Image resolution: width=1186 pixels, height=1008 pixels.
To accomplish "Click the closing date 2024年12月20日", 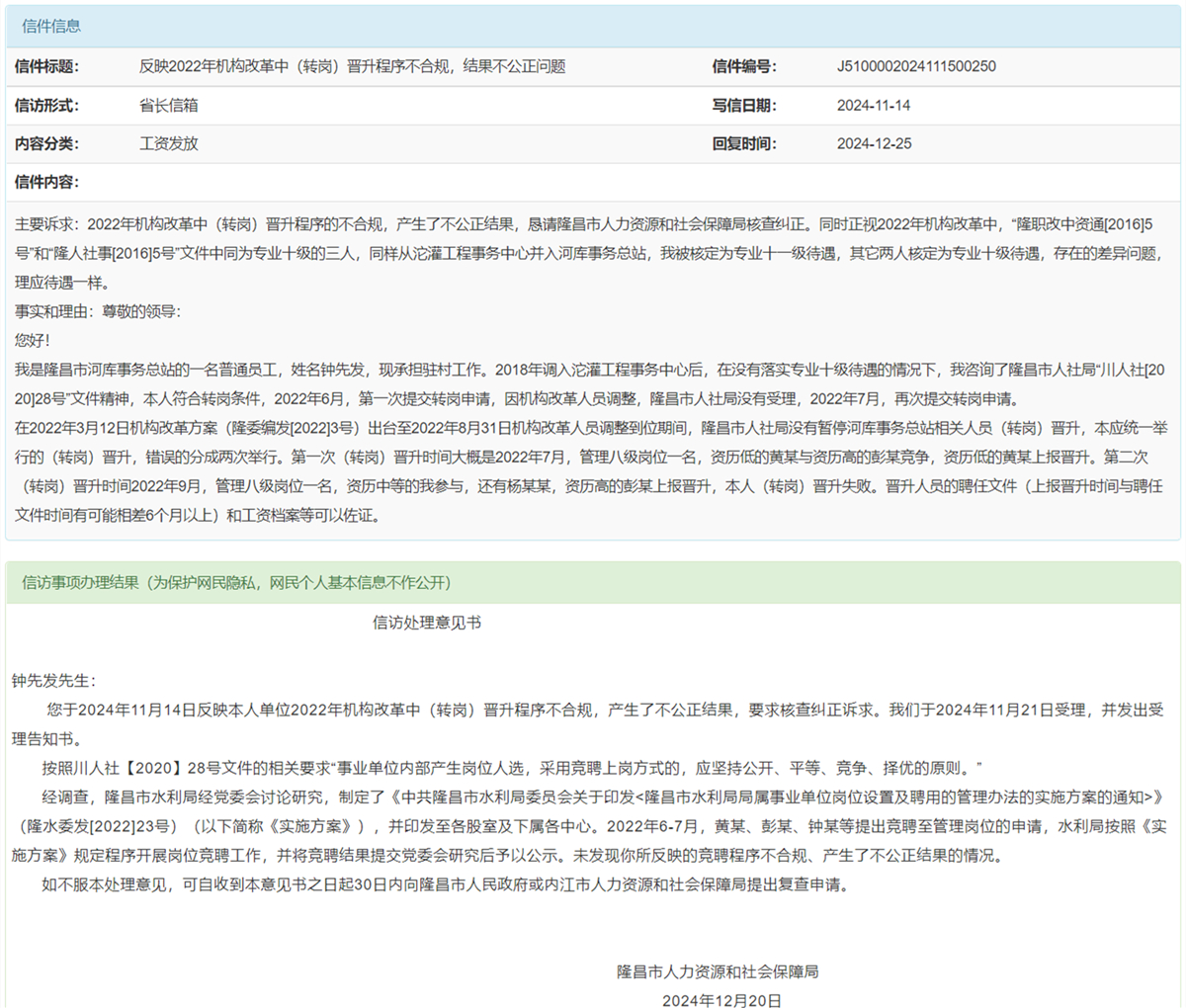I will click(x=721, y=999).
